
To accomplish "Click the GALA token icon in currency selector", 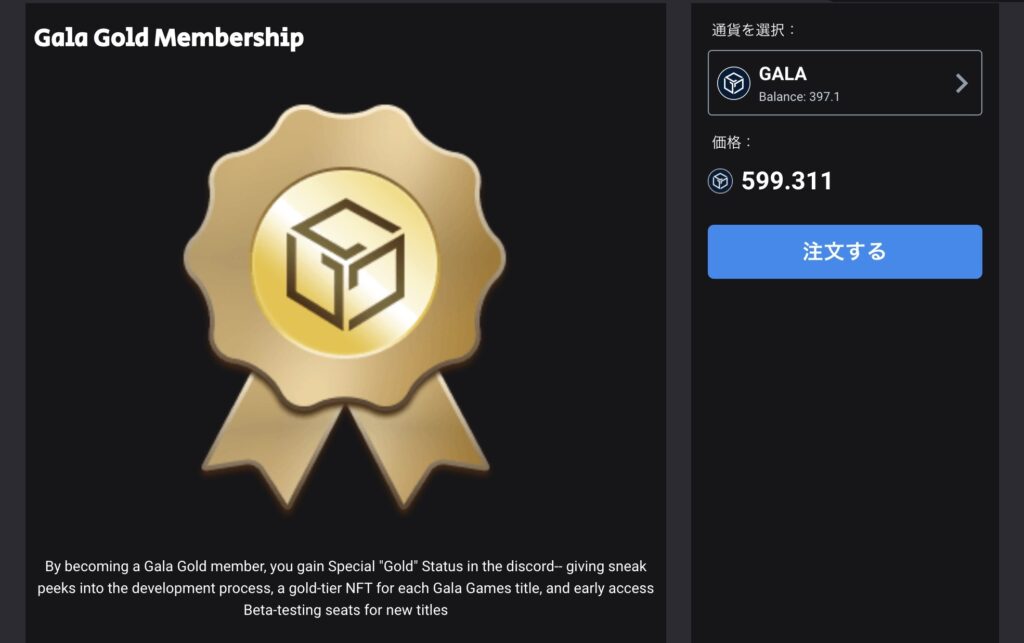I will point(733,84).
